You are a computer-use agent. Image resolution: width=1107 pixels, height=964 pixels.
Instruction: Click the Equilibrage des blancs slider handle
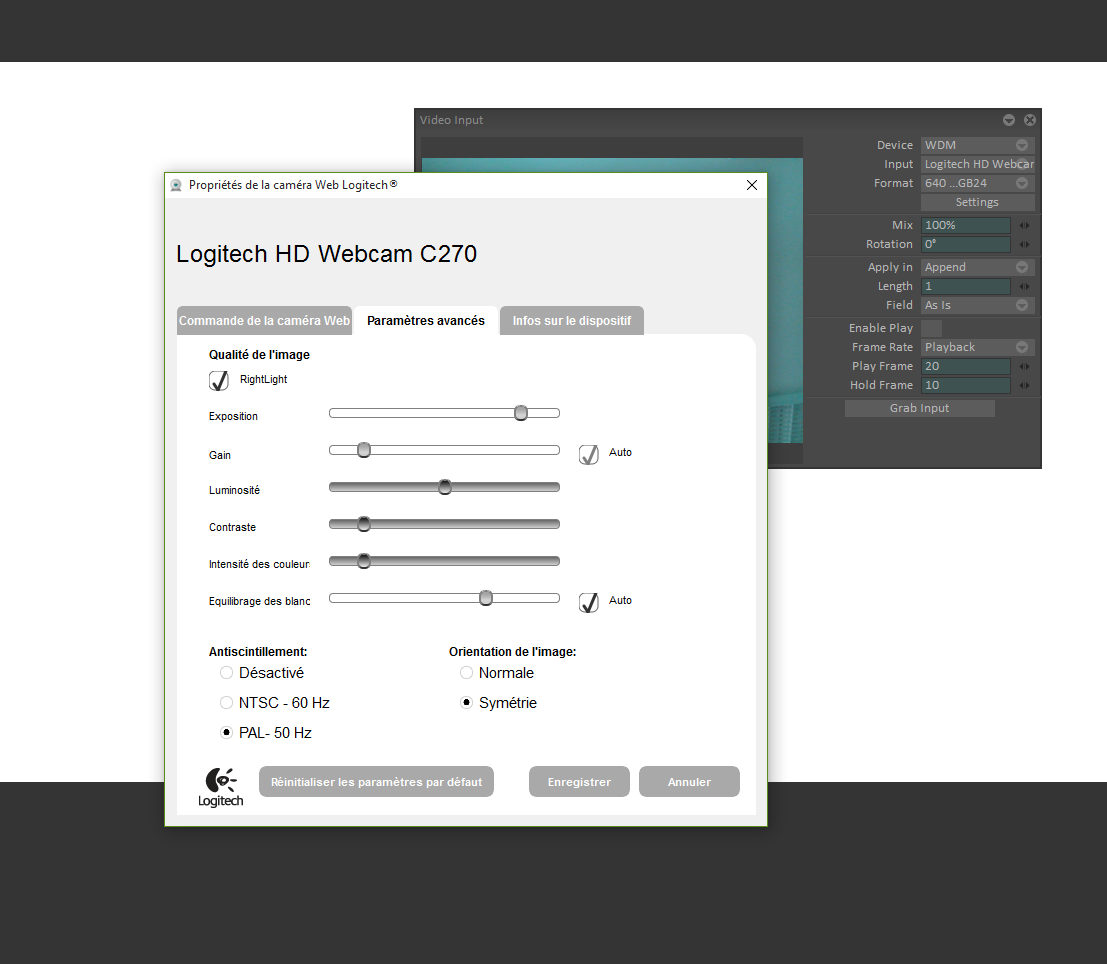point(486,598)
